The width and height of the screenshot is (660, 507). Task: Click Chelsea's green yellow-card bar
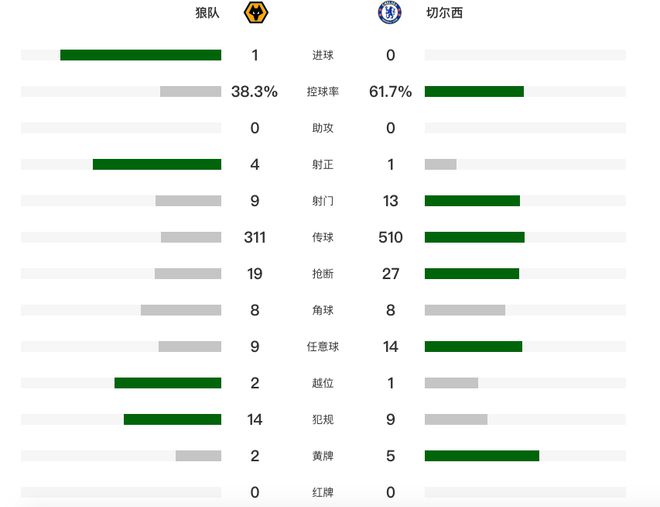[482, 456]
